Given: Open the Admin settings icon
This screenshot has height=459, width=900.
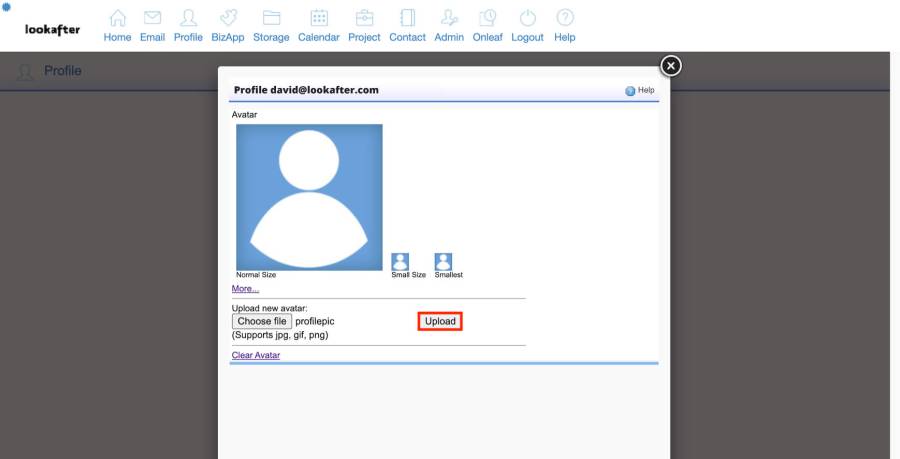Looking at the screenshot, I should pos(449,19).
